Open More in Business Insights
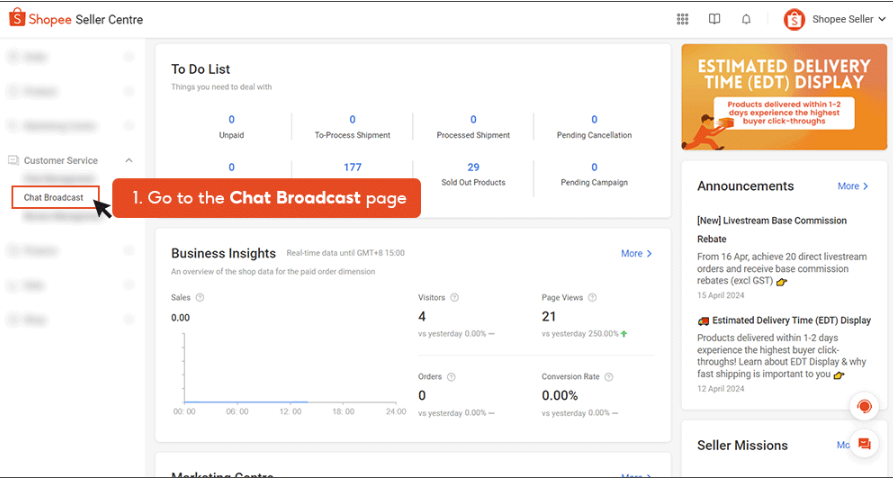The width and height of the screenshot is (893, 478). pyautogui.click(x=637, y=254)
